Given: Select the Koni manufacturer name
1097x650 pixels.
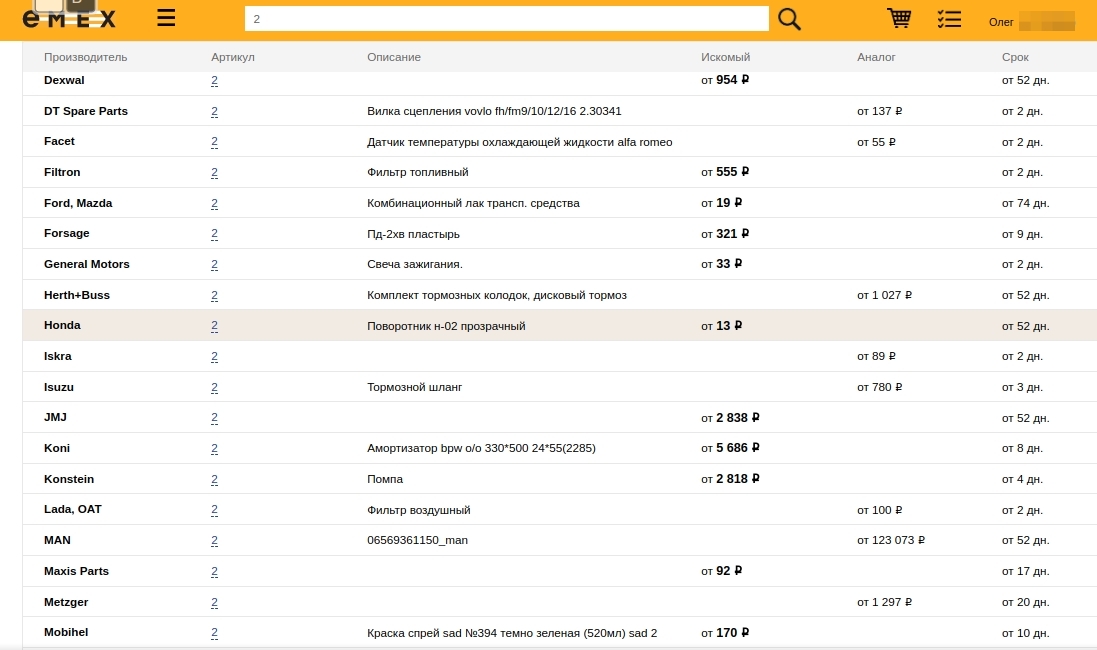Looking at the screenshot, I should point(57,448).
